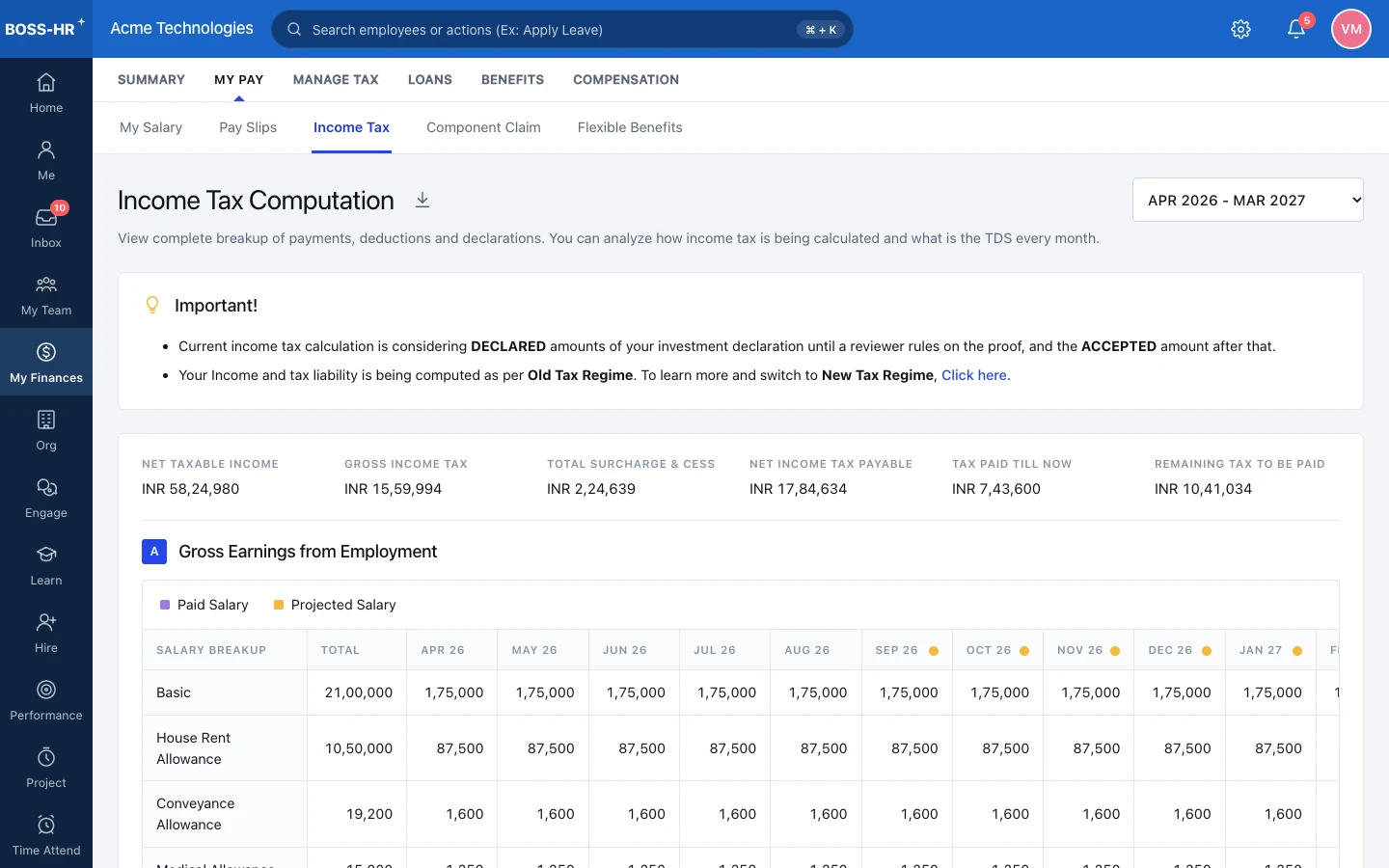Click Total Surcharge & Cess INR 2,24,639
Image resolution: width=1389 pixels, height=868 pixels.
tap(591, 489)
